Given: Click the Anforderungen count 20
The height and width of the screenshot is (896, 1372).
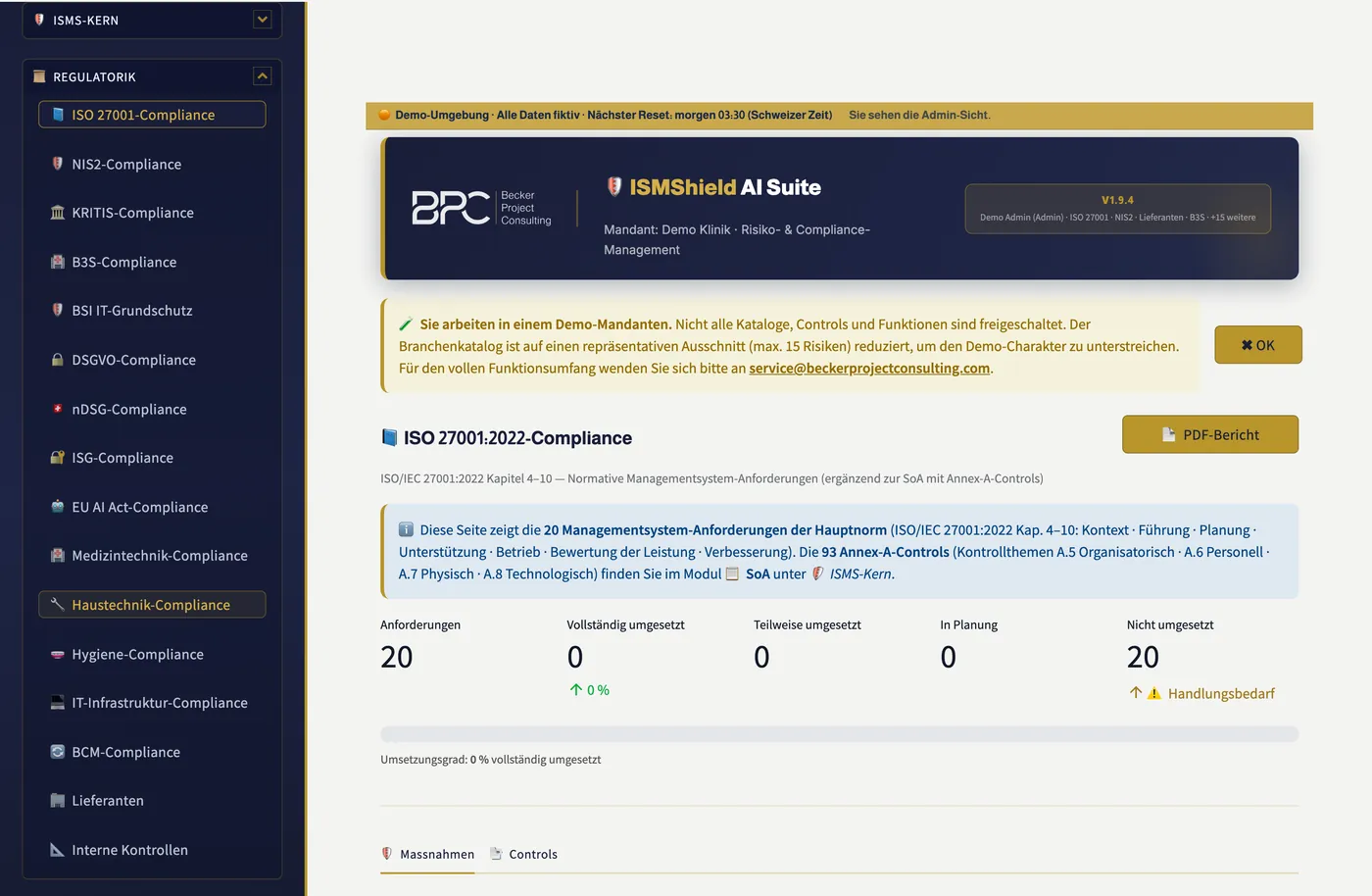Looking at the screenshot, I should [397, 657].
